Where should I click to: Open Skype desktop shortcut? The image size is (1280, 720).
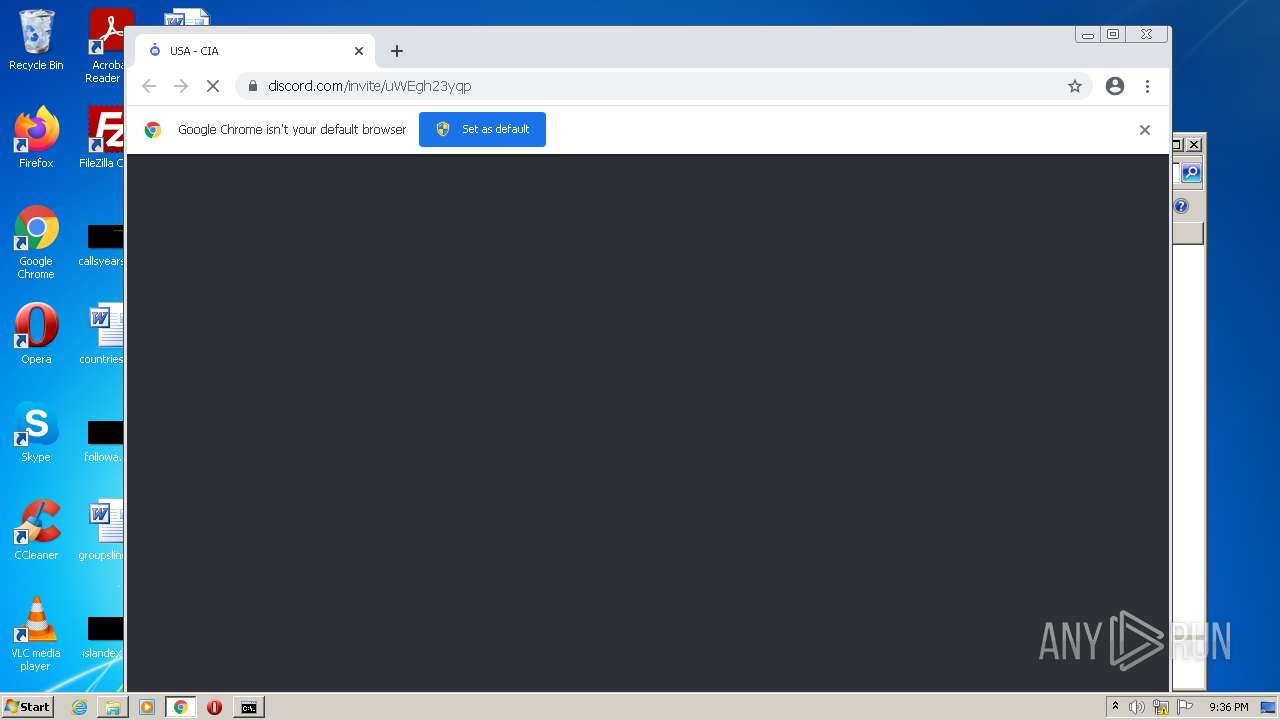[36, 432]
